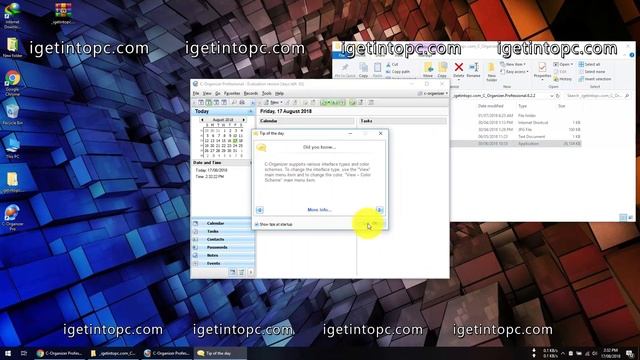Open the Recycle Bin desktop icon
Screen dimensions: 640x360
[13, 114]
